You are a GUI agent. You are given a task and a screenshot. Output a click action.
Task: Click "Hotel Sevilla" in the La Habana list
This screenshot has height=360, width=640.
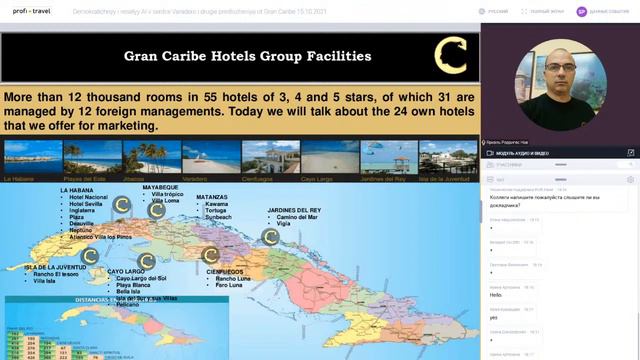86,204
